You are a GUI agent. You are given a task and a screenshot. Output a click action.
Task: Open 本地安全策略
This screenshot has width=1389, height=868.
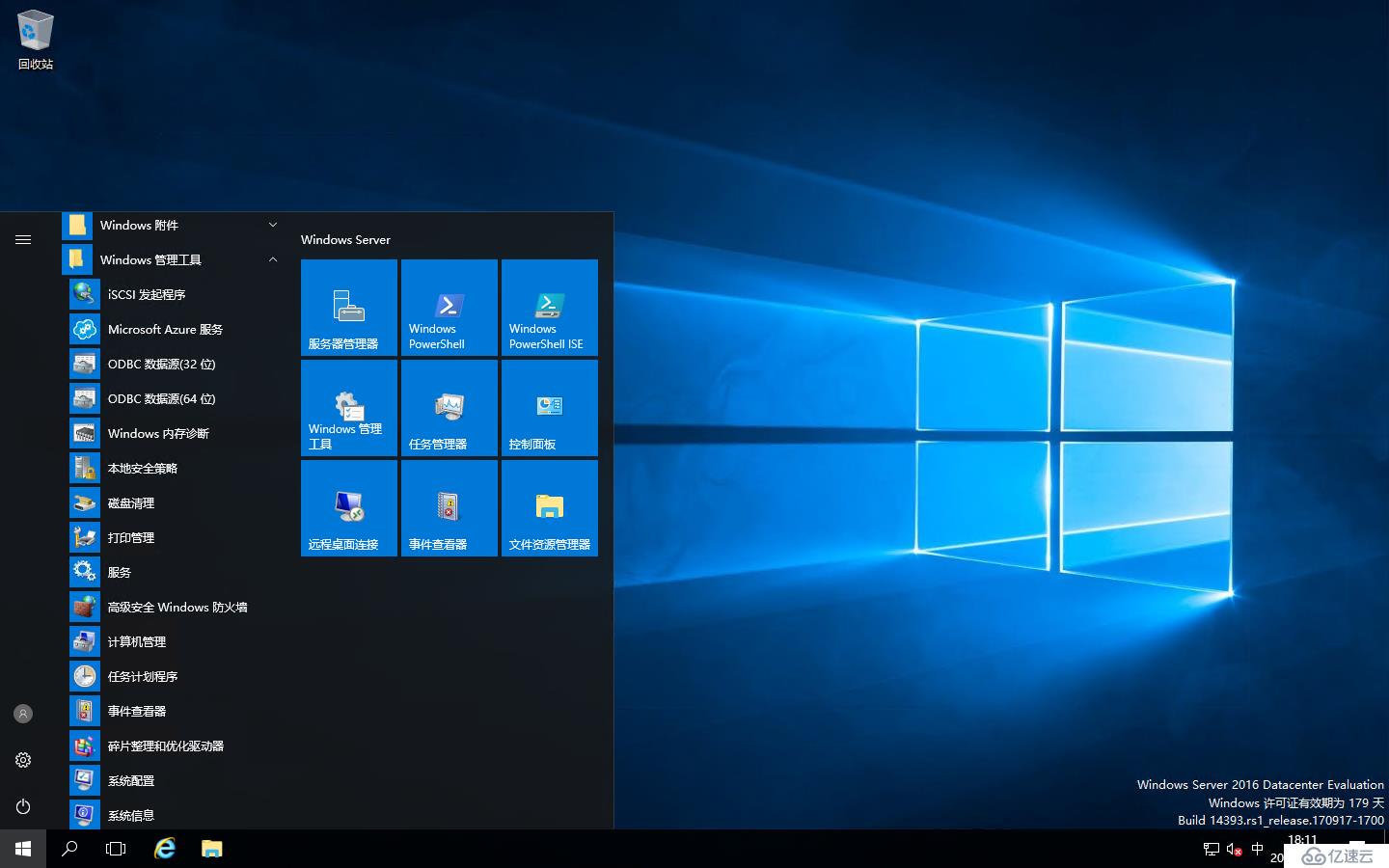(174, 468)
